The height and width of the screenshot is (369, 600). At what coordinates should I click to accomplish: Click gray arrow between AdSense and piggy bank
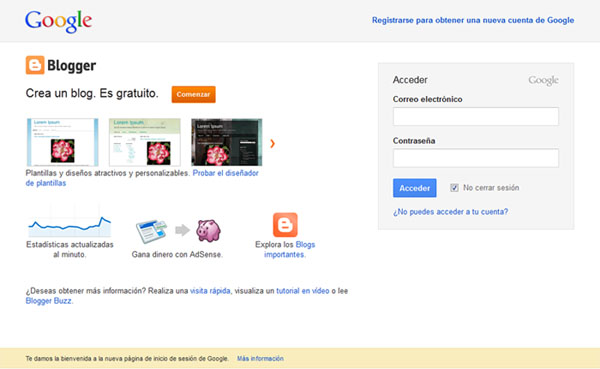(183, 230)
